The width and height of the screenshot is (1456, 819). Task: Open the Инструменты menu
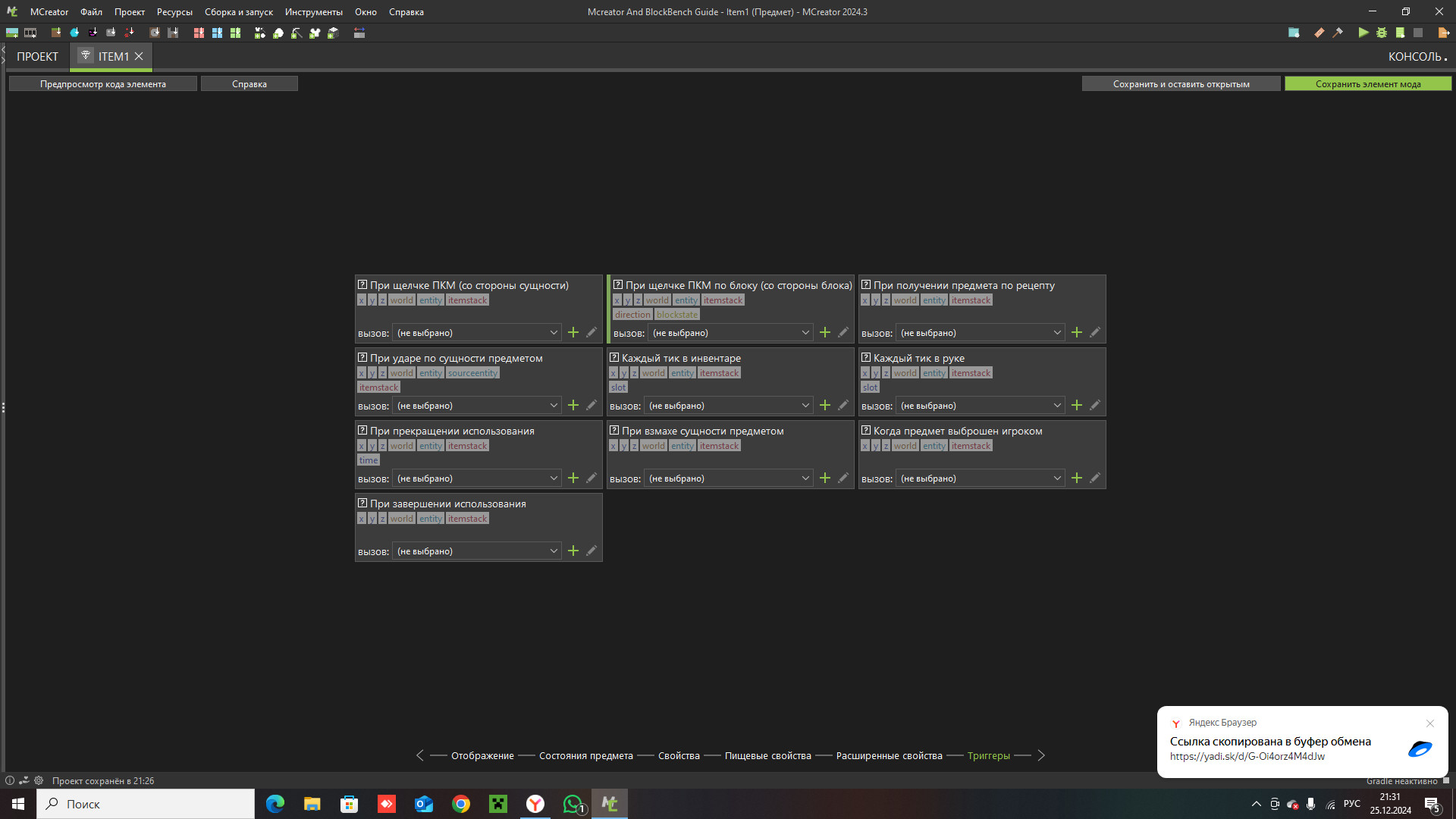pos(313,12)
